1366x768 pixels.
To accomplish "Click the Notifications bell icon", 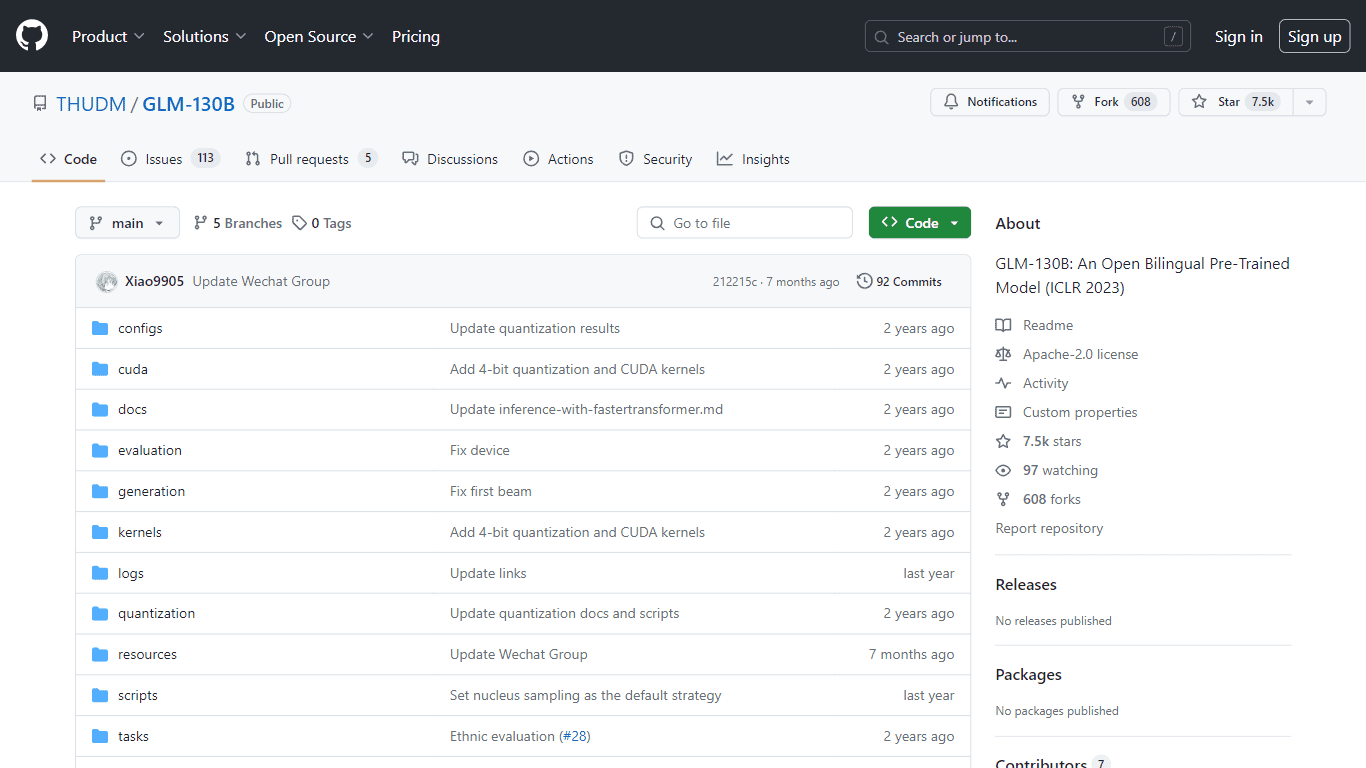I will pyautogui.click(x=952, y=102).
